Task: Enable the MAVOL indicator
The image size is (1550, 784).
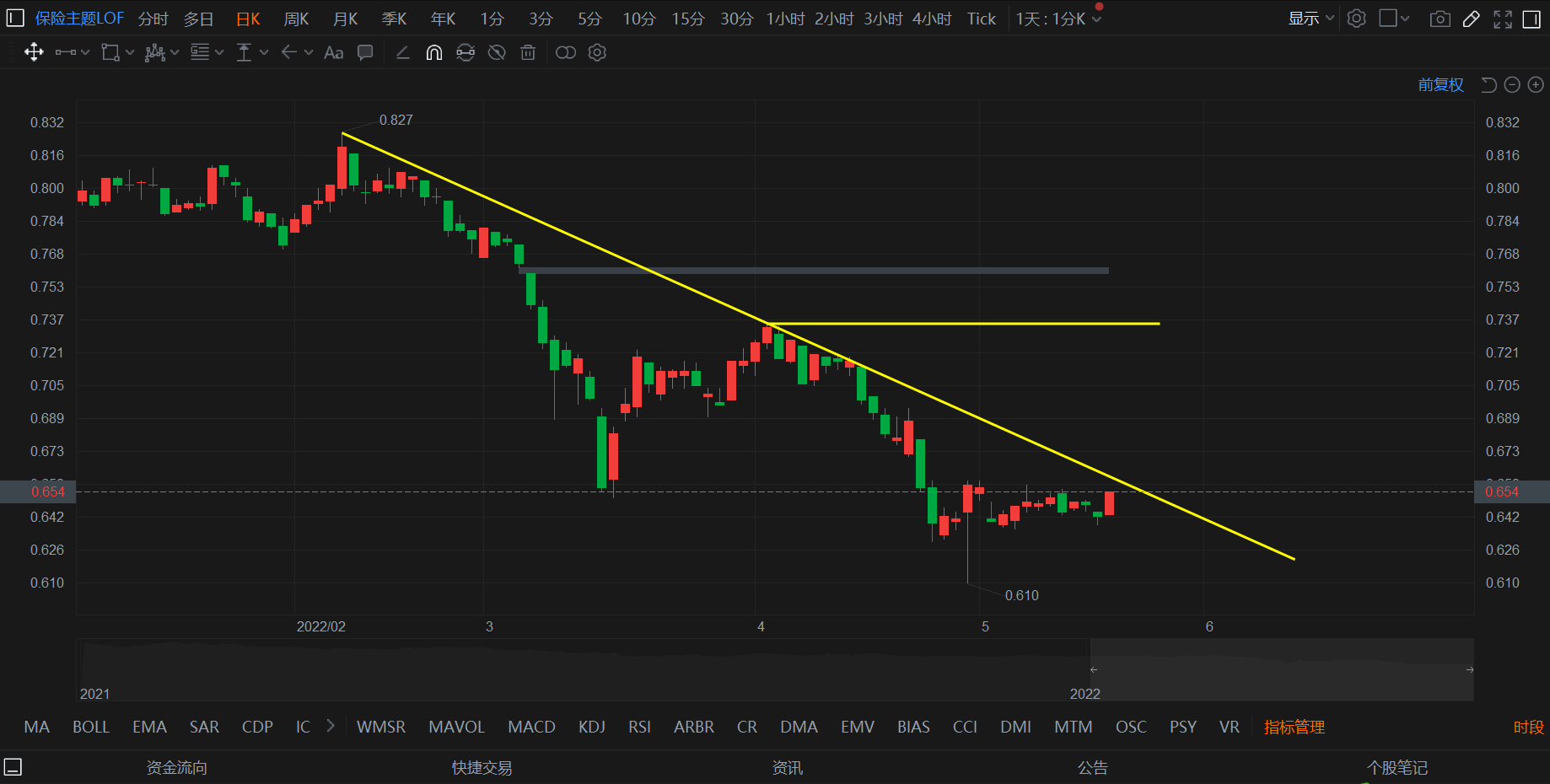Action: point(456,727)
